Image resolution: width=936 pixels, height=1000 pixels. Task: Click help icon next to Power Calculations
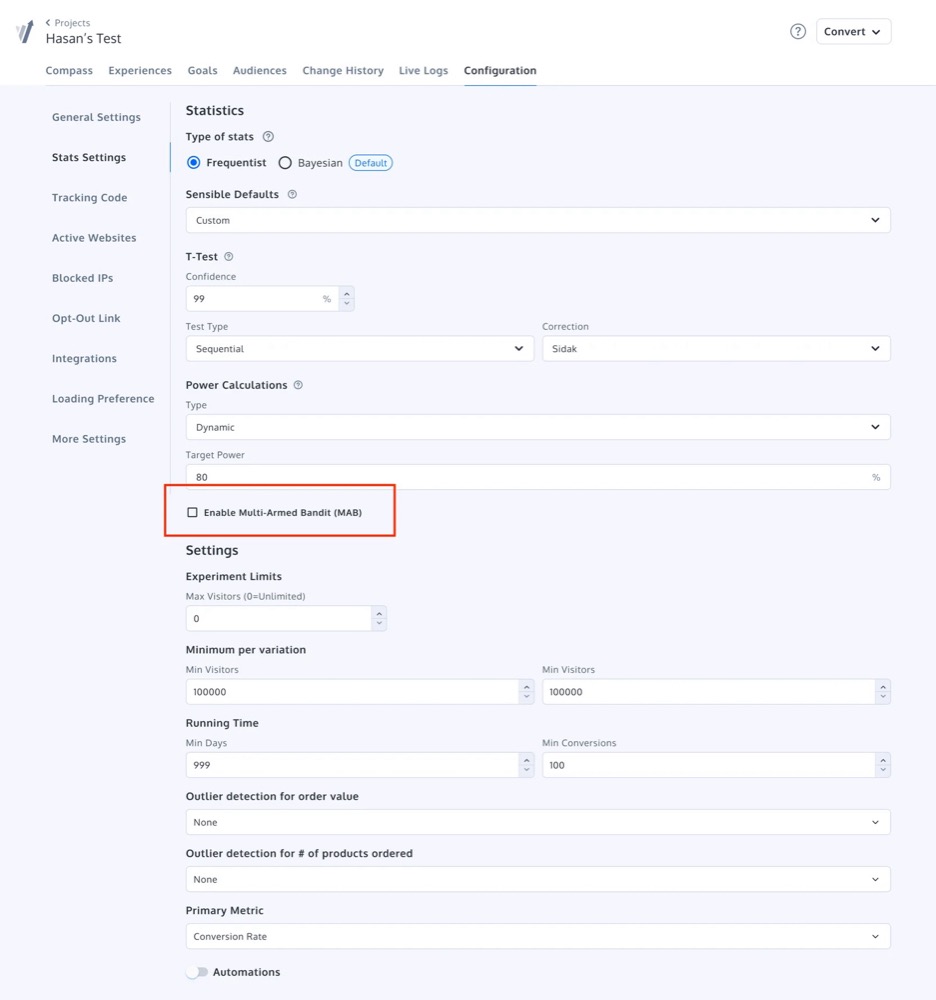[298, 385]
